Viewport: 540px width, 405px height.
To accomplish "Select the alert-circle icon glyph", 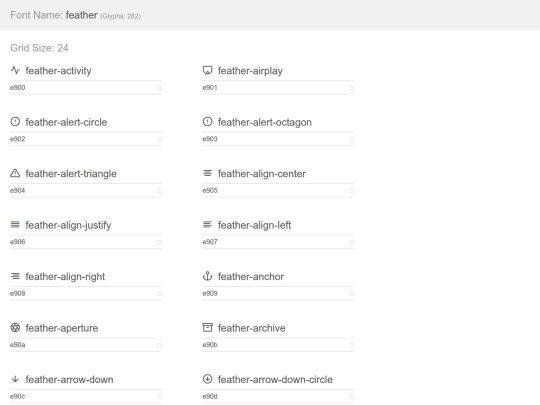I will 15,122.
